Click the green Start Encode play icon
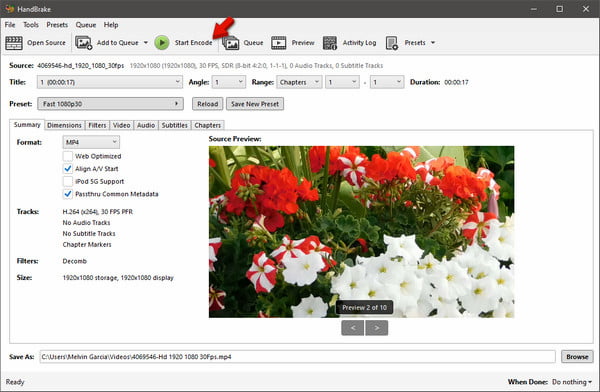The height and width of the screenshot is (392, 600). [x=162, y=43]
